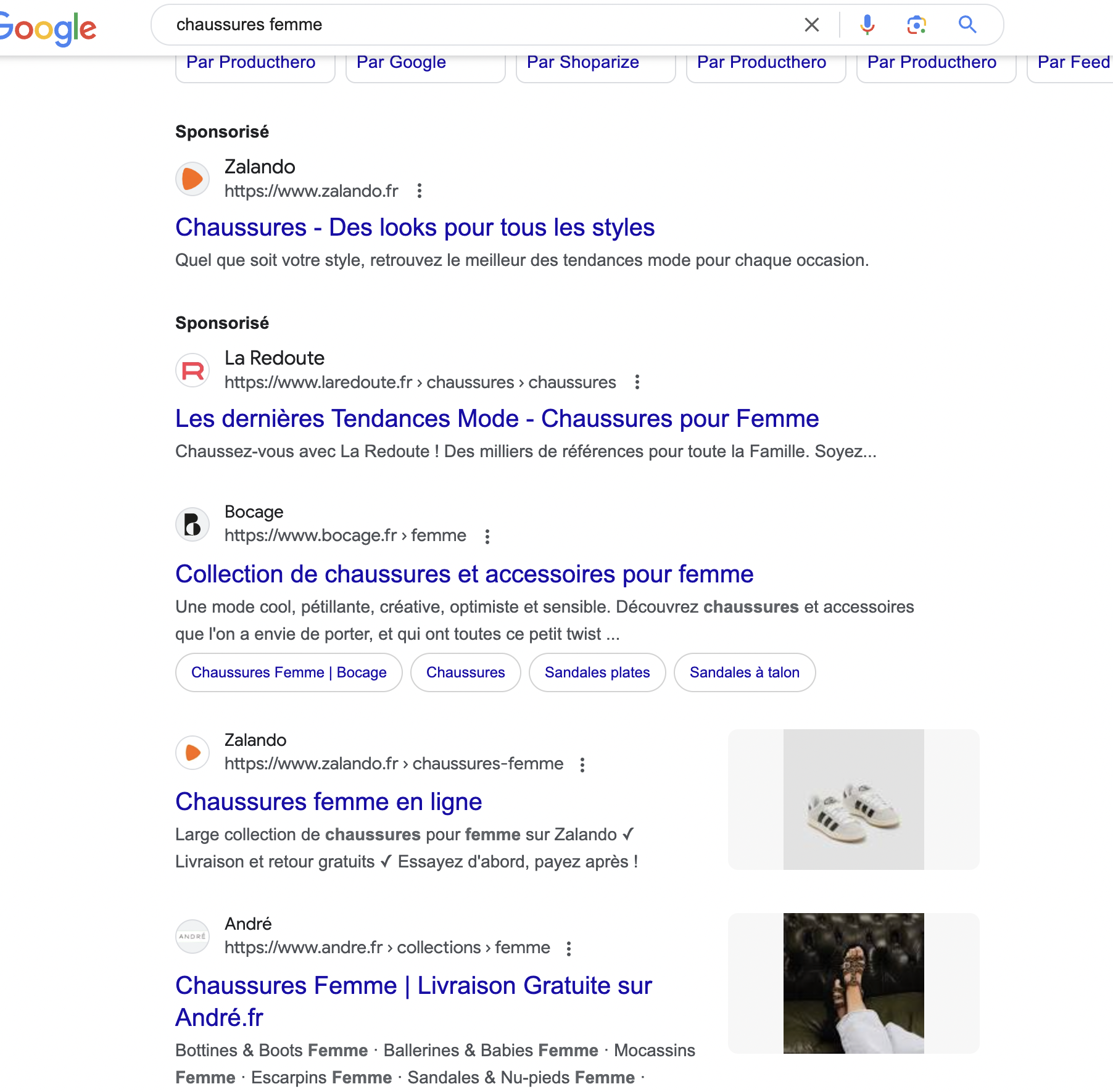Open Chaussures Femme Livraison Gratuite sur André.fr
Screen dimensions: 1113x1092
413,1001
